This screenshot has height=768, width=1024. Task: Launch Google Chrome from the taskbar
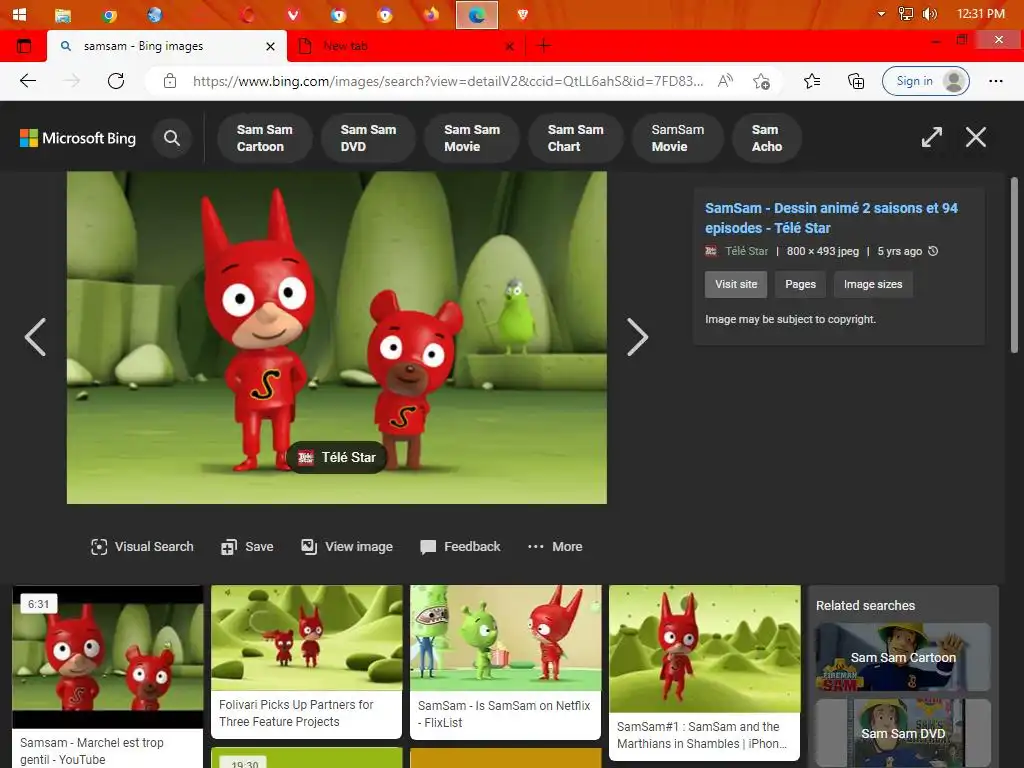click(109, 14)
